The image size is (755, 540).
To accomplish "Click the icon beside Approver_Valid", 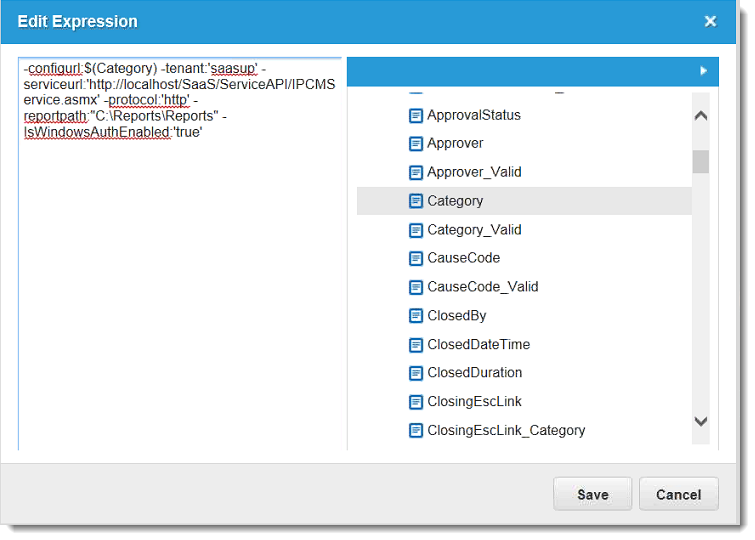I will tap(416, 172).
